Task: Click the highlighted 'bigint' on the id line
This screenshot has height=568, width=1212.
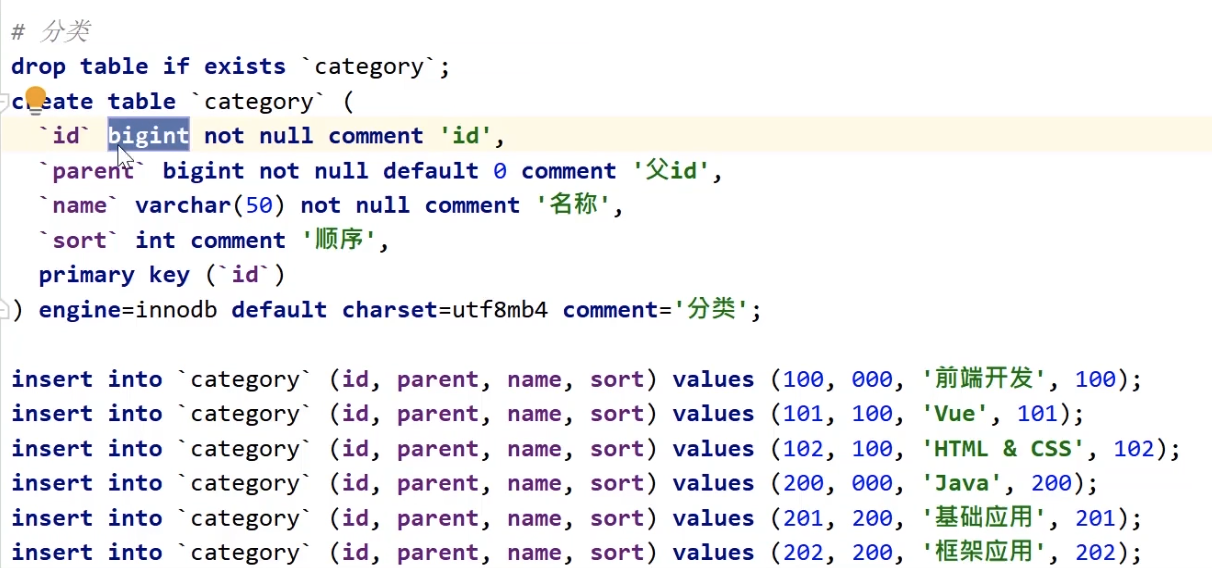Action: tap(148, 136)
